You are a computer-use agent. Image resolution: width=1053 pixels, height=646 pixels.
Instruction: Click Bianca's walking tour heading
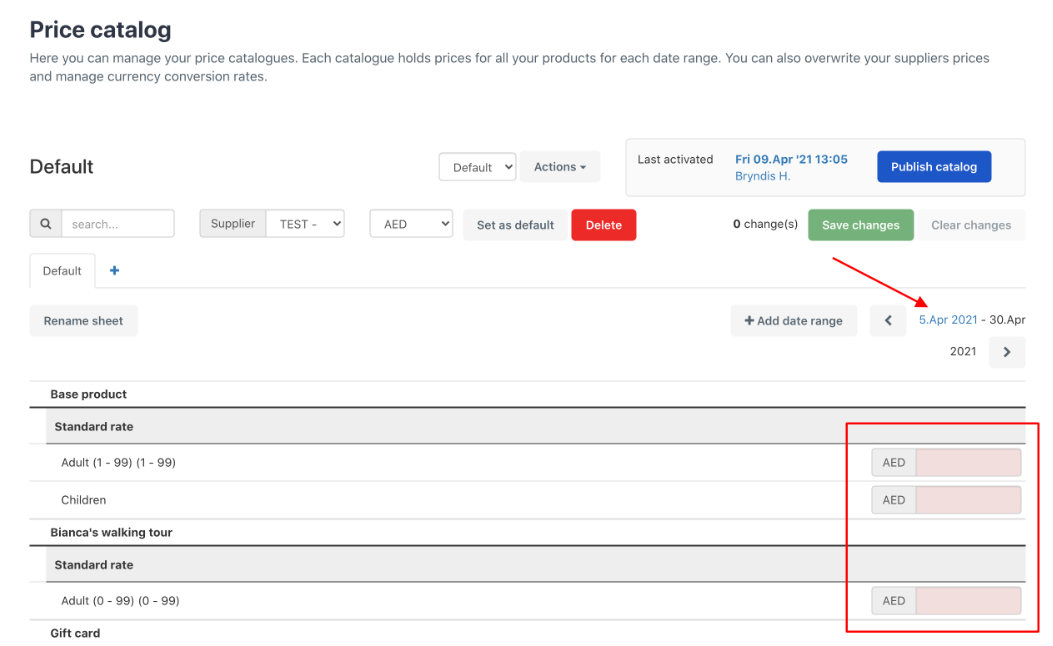111,533
